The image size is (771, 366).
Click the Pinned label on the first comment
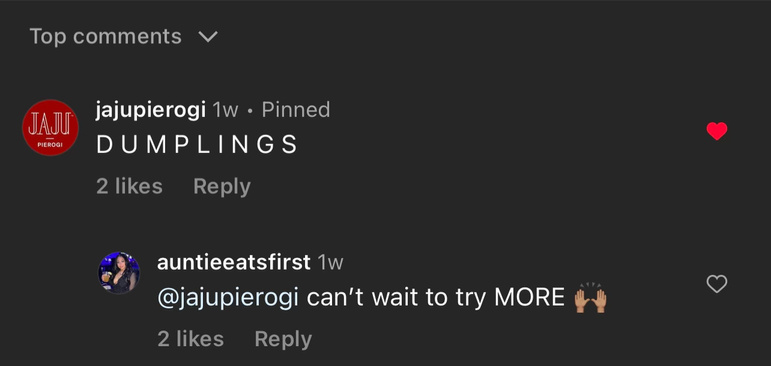pos(296,110)
